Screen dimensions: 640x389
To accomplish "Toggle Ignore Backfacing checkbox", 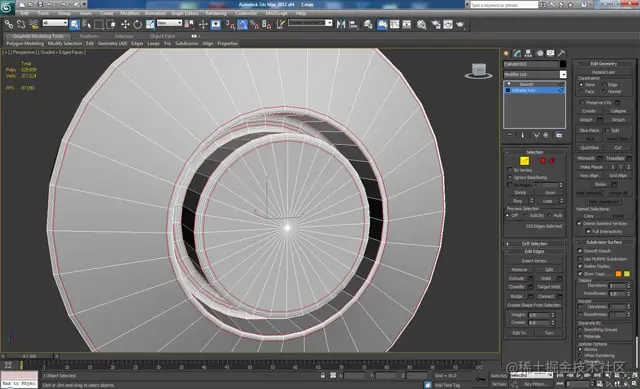I will tap(510, 178).
